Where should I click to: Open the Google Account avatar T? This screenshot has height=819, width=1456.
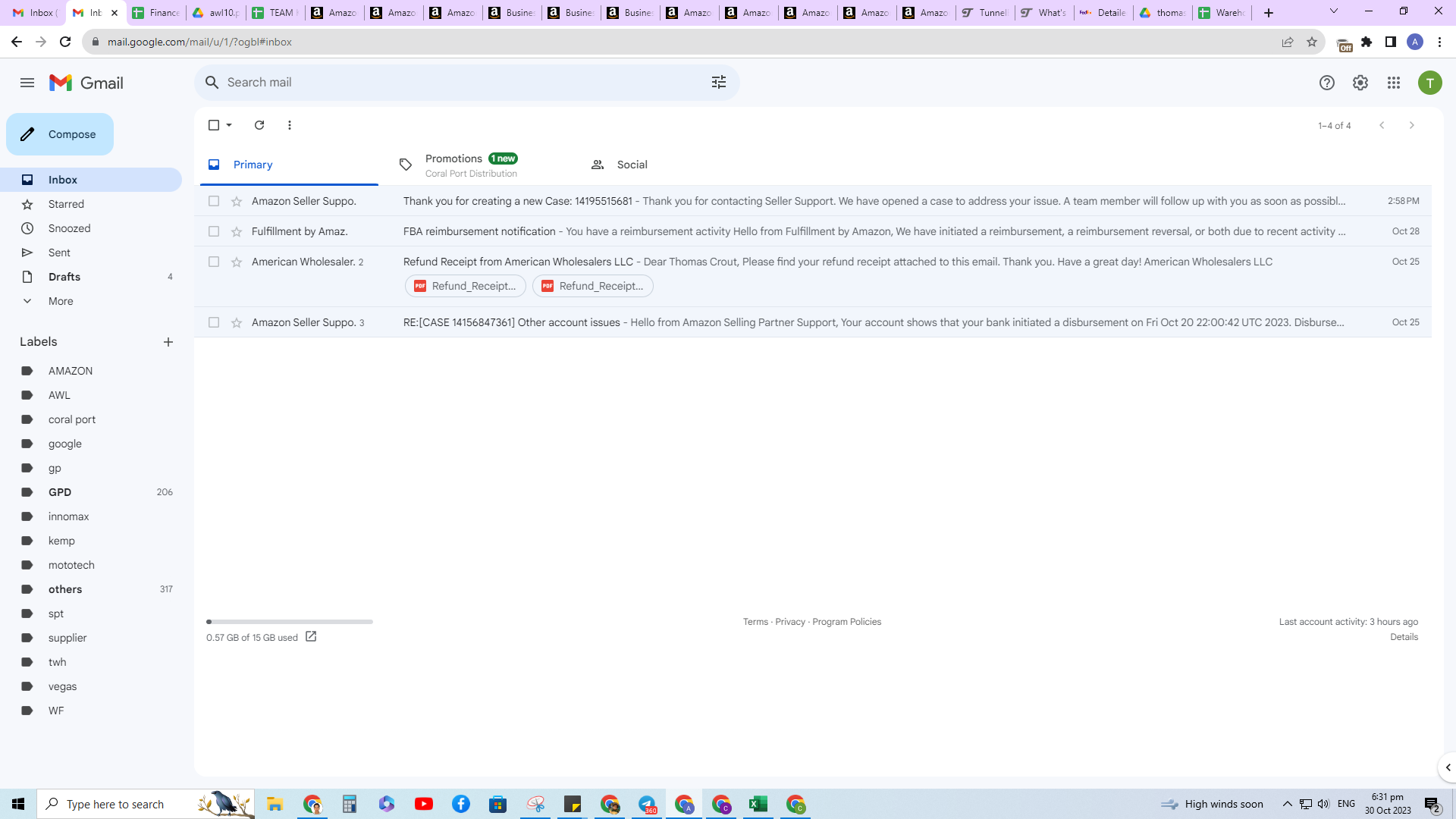[x=1430, y=83]
